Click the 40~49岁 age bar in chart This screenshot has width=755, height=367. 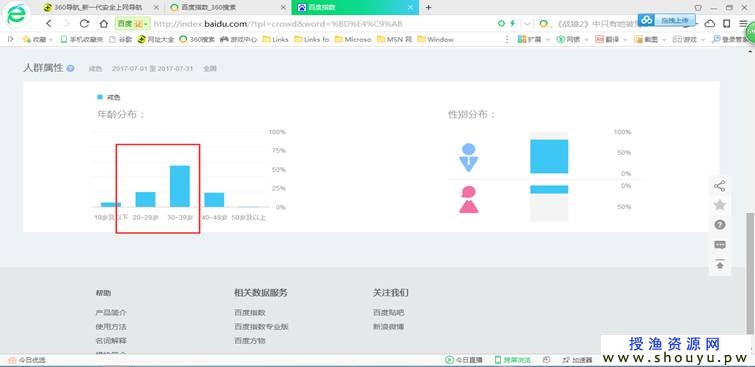pyautogui.click(x=214, y=199)
